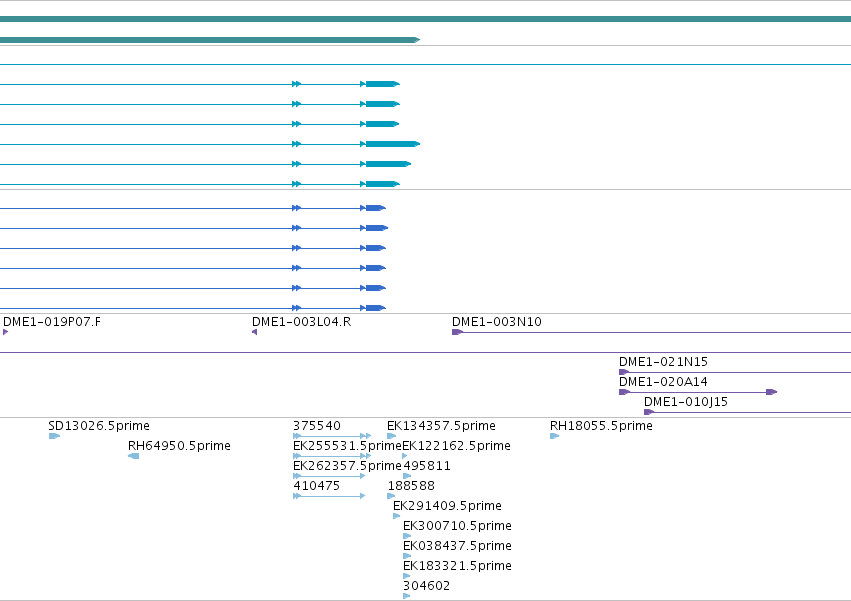This screenshot has width=851, height=601.
Task: Select EK183321.5prime label
Action: [457, 566]
